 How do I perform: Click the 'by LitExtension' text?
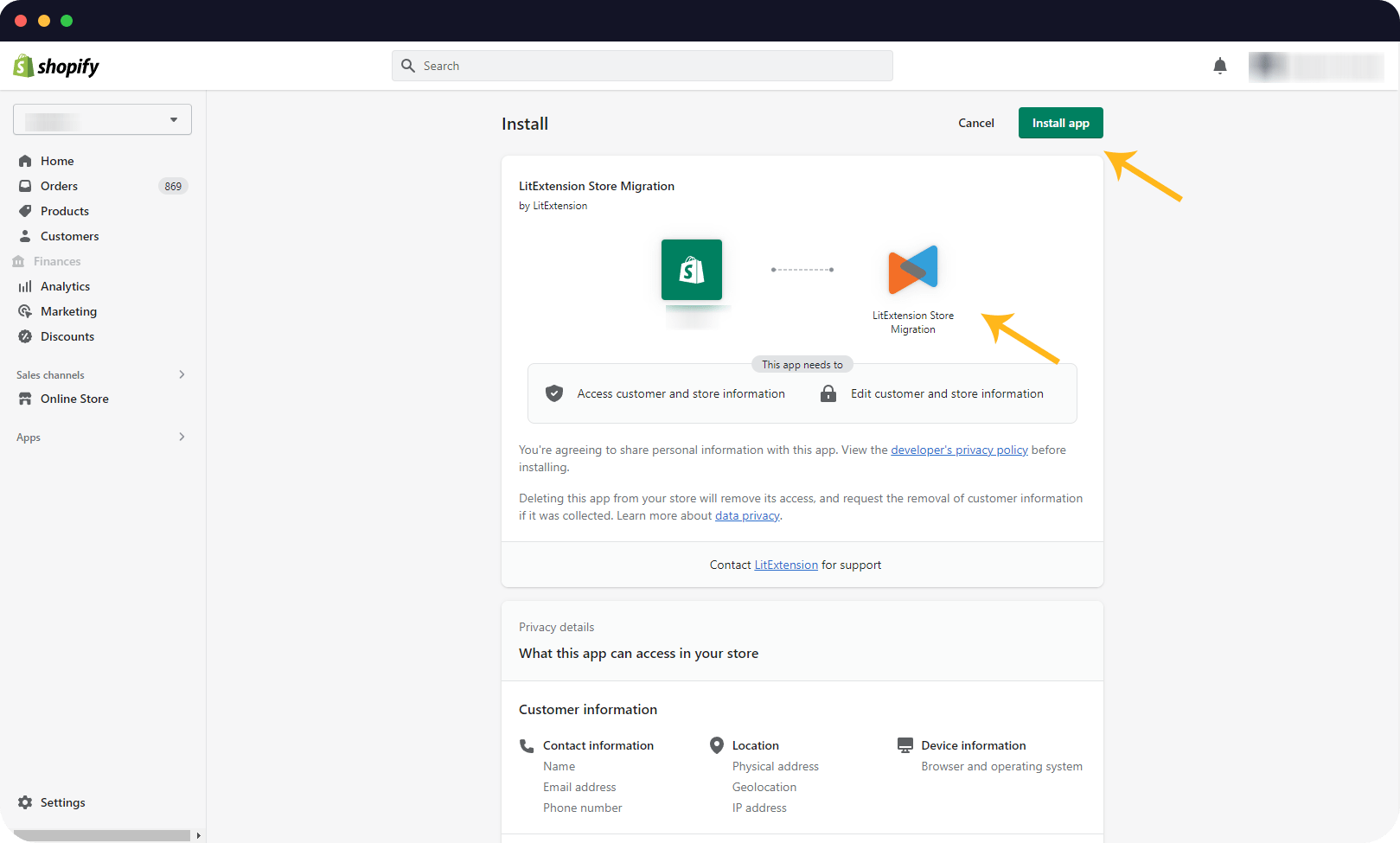(553, 206)
